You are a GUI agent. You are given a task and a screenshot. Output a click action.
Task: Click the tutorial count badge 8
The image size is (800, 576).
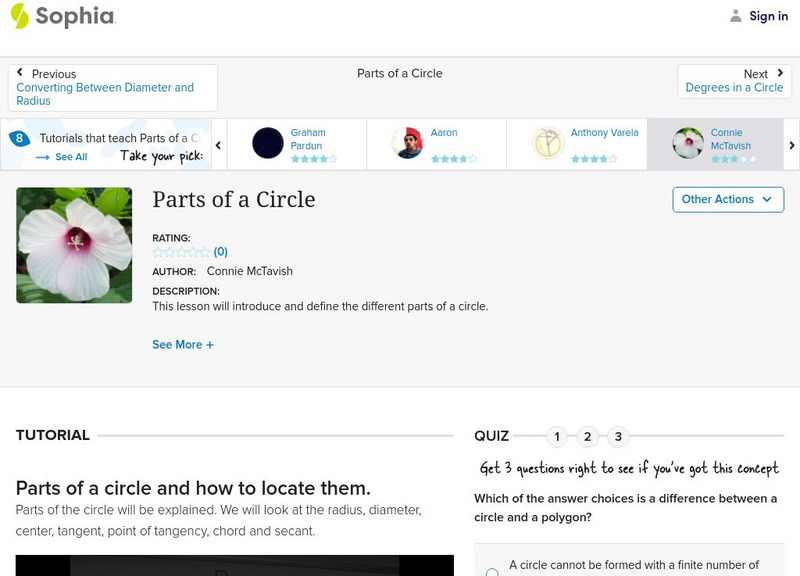pyautogui.click(x=18, y=139)
